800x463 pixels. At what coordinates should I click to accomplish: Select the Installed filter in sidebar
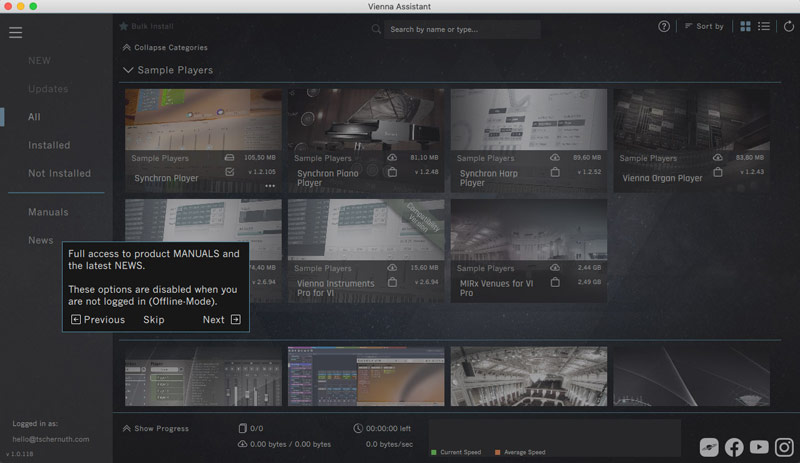[x=49, y=145]
